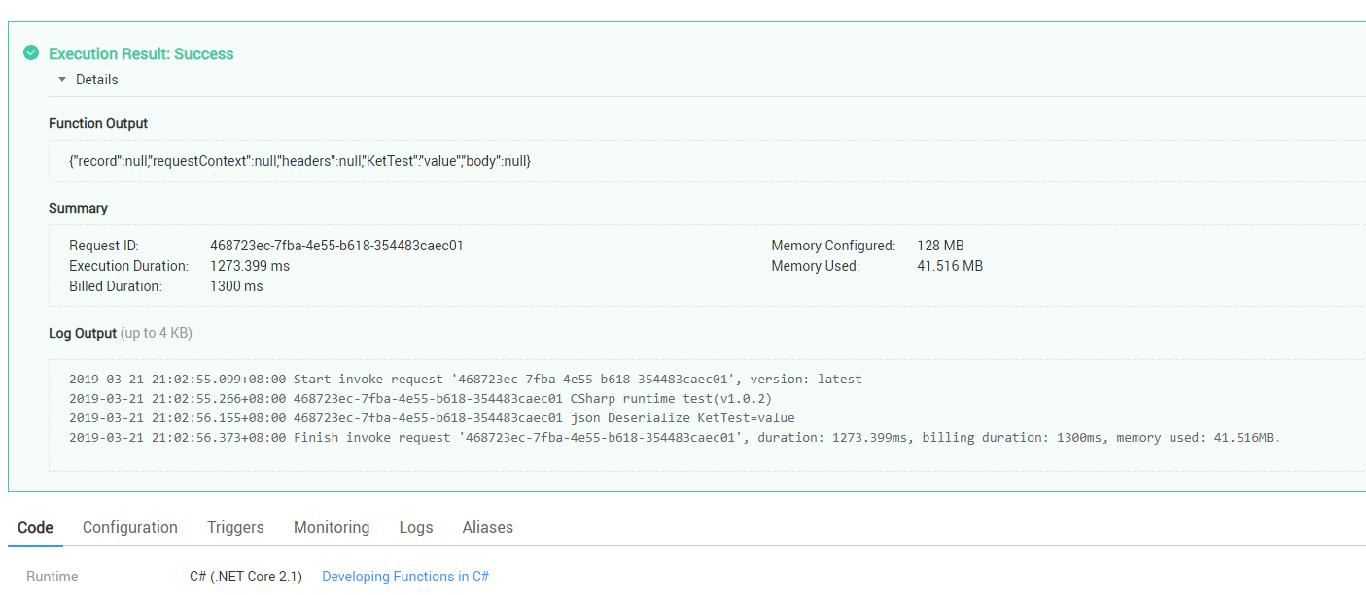Open the Developing Functions in C# link
This screenshot has height=595, width=1366.
point(405,576)
